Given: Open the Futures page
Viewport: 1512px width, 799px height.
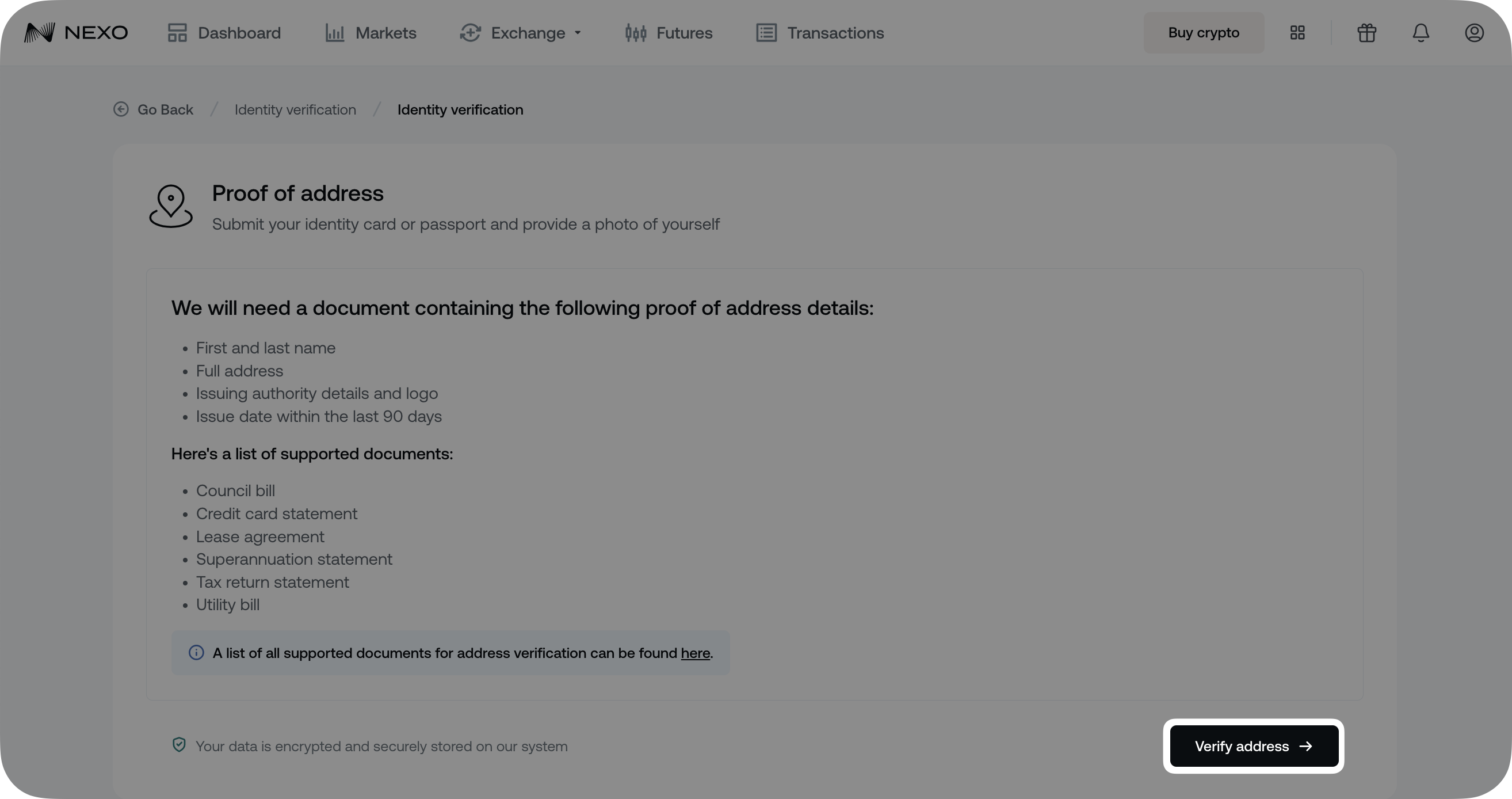Looking at the screenshot, I should 669,33.
